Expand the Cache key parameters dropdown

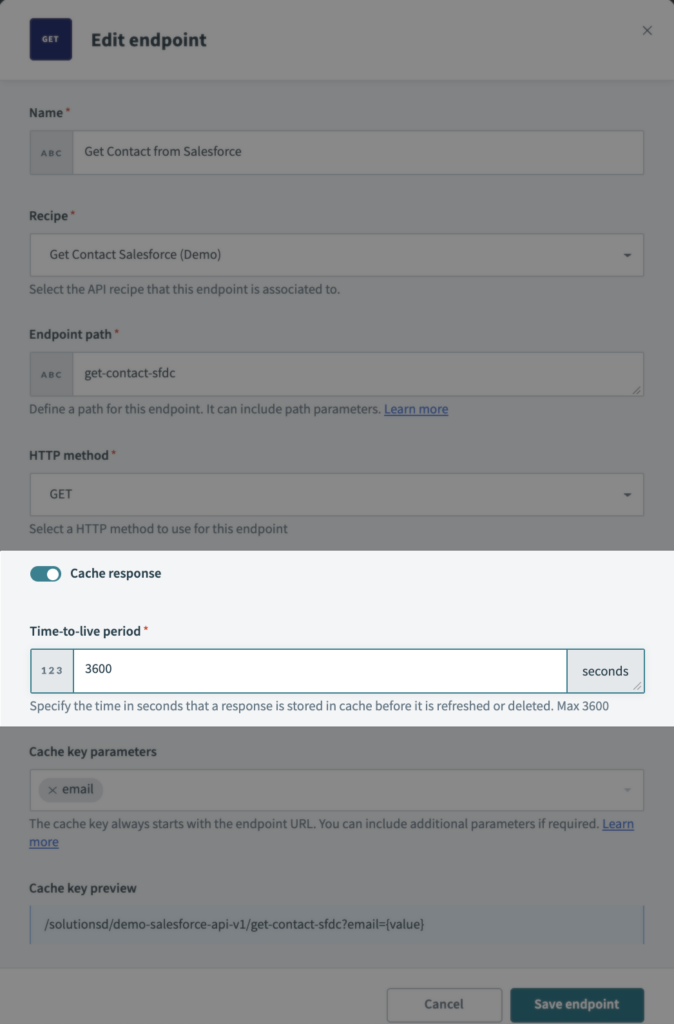[x=628, y=790]
